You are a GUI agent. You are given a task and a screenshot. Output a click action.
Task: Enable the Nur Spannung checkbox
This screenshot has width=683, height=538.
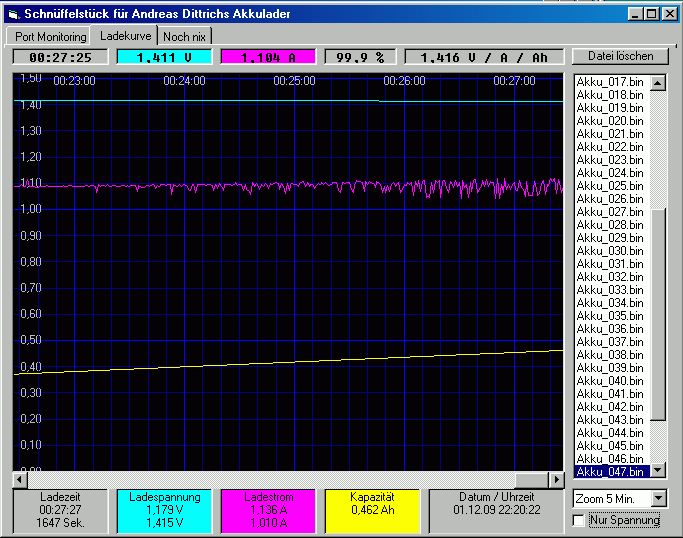pyautogui.click(x=578, y=520)
